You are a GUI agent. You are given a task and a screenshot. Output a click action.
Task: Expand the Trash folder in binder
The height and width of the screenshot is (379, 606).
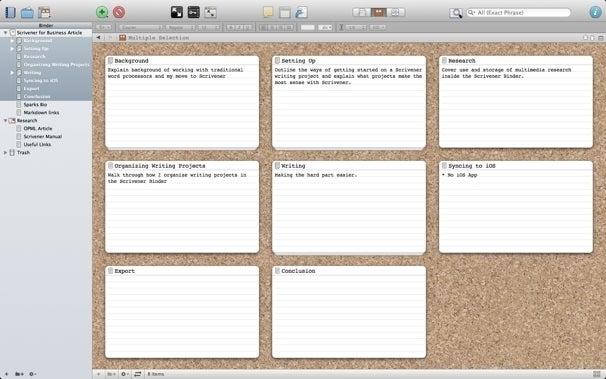(x=5, y=153)
